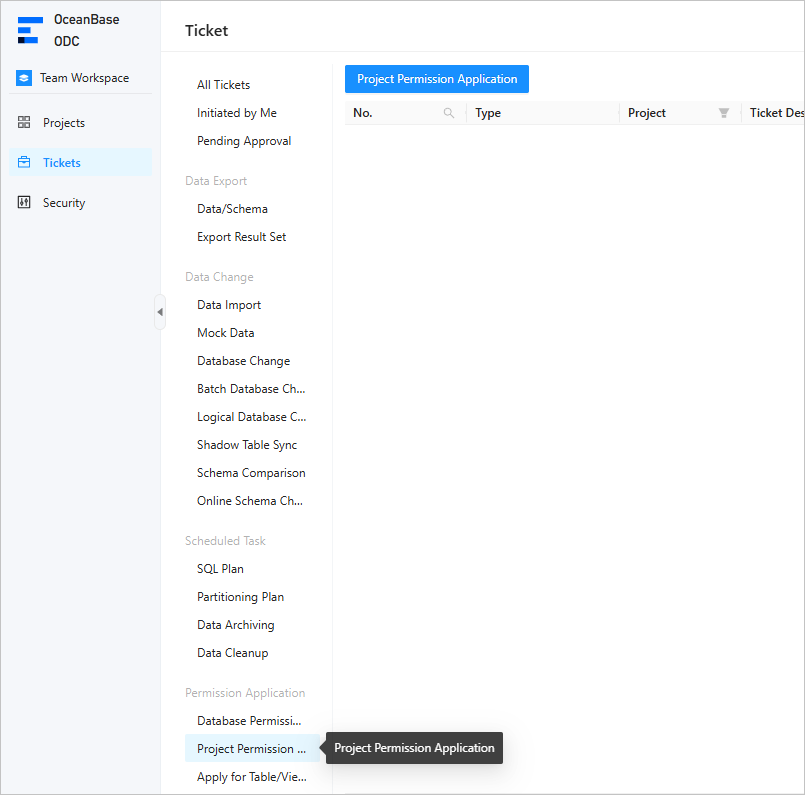The height and width of the screenshot is (795, 805).
Task: Open the Mock Data ticket type
Action: (x=225, y=333)
